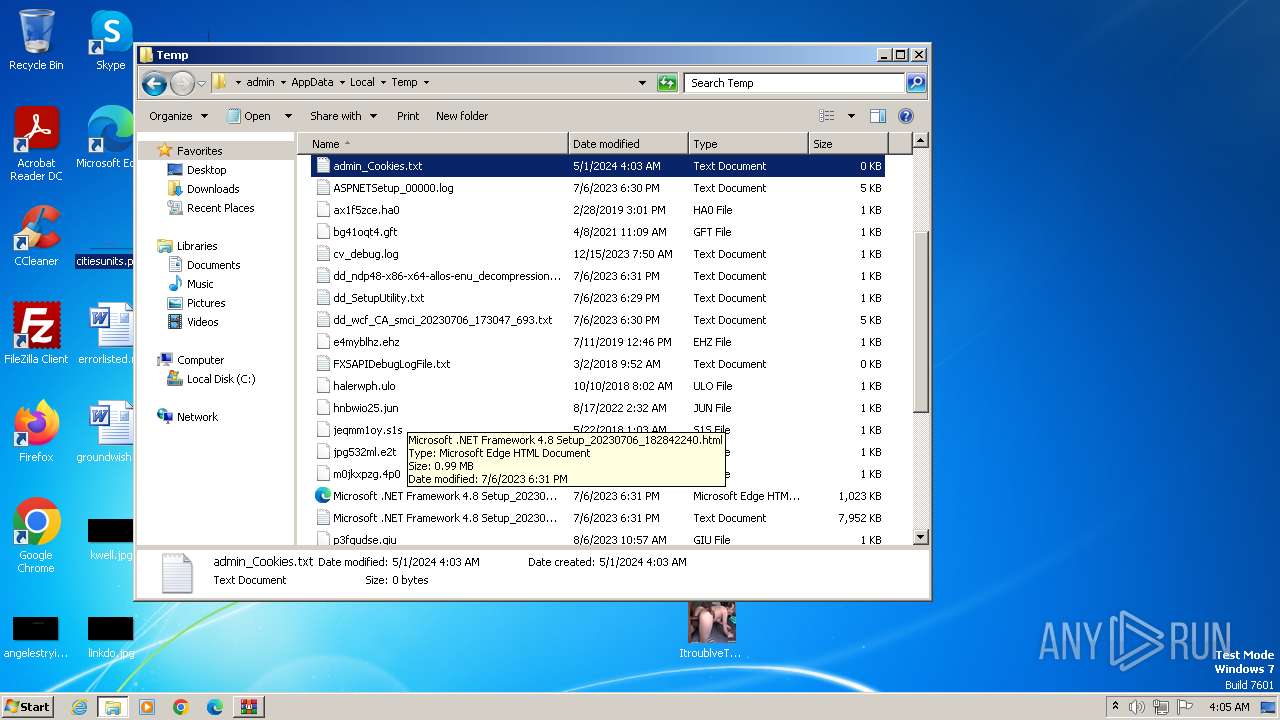Viewport: 1280px width, 720px height.
Task: Click the Back navigation arrow in Explorer
Action: pyautogui.click(x=154, y=83)
